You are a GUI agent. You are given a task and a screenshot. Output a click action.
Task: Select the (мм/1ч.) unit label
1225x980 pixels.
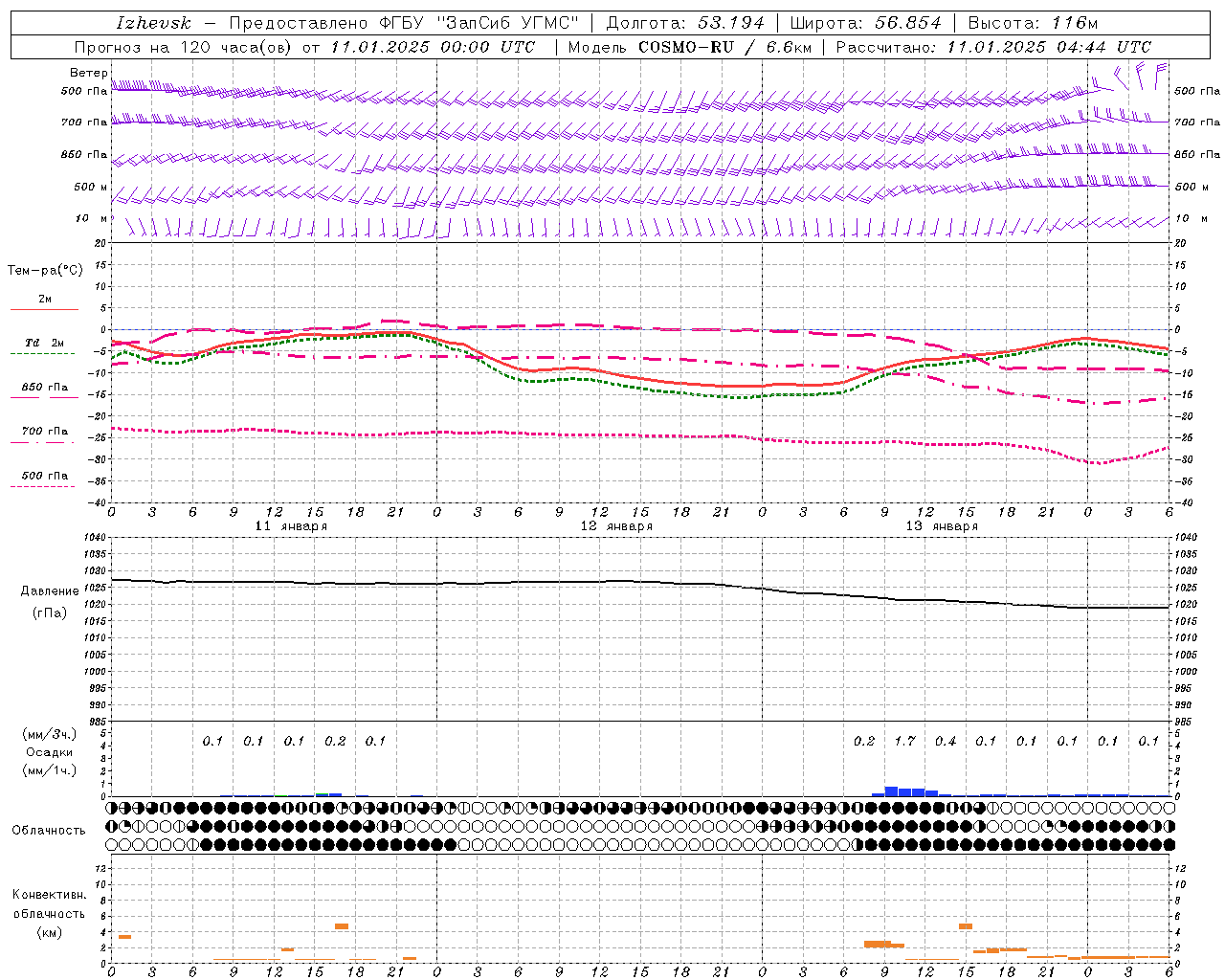[x=49, y=770]
